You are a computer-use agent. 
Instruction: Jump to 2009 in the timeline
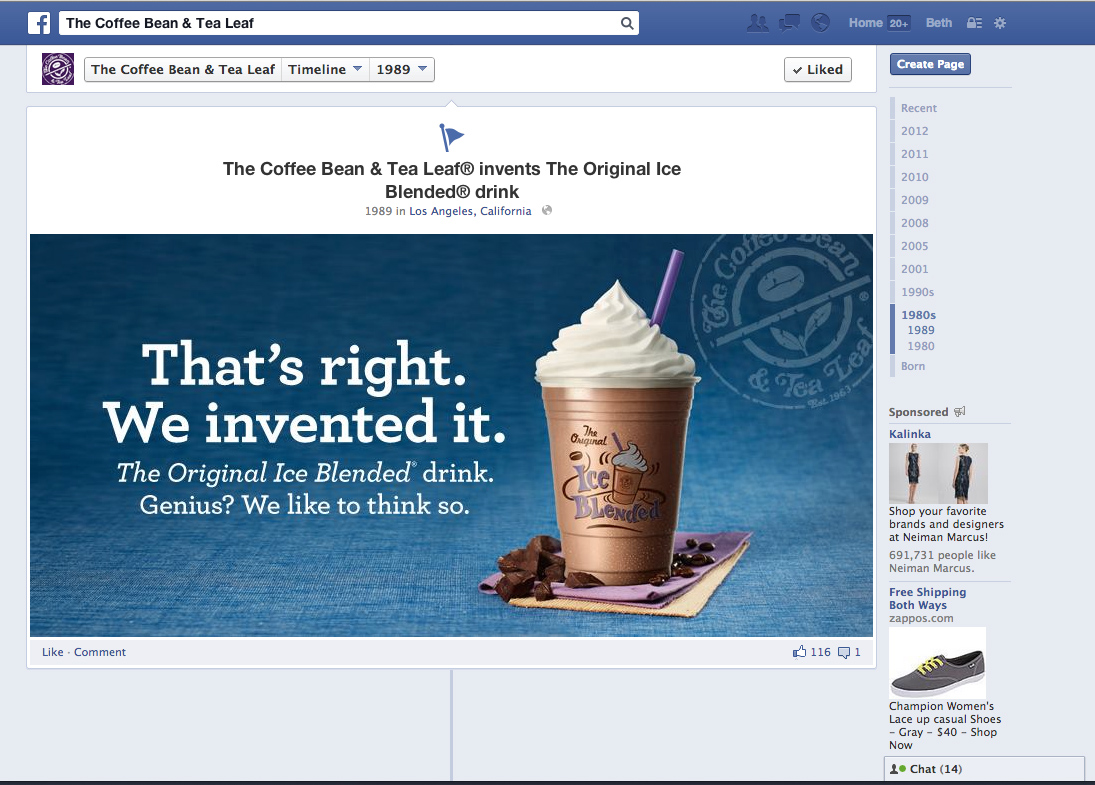click(914, 200)
